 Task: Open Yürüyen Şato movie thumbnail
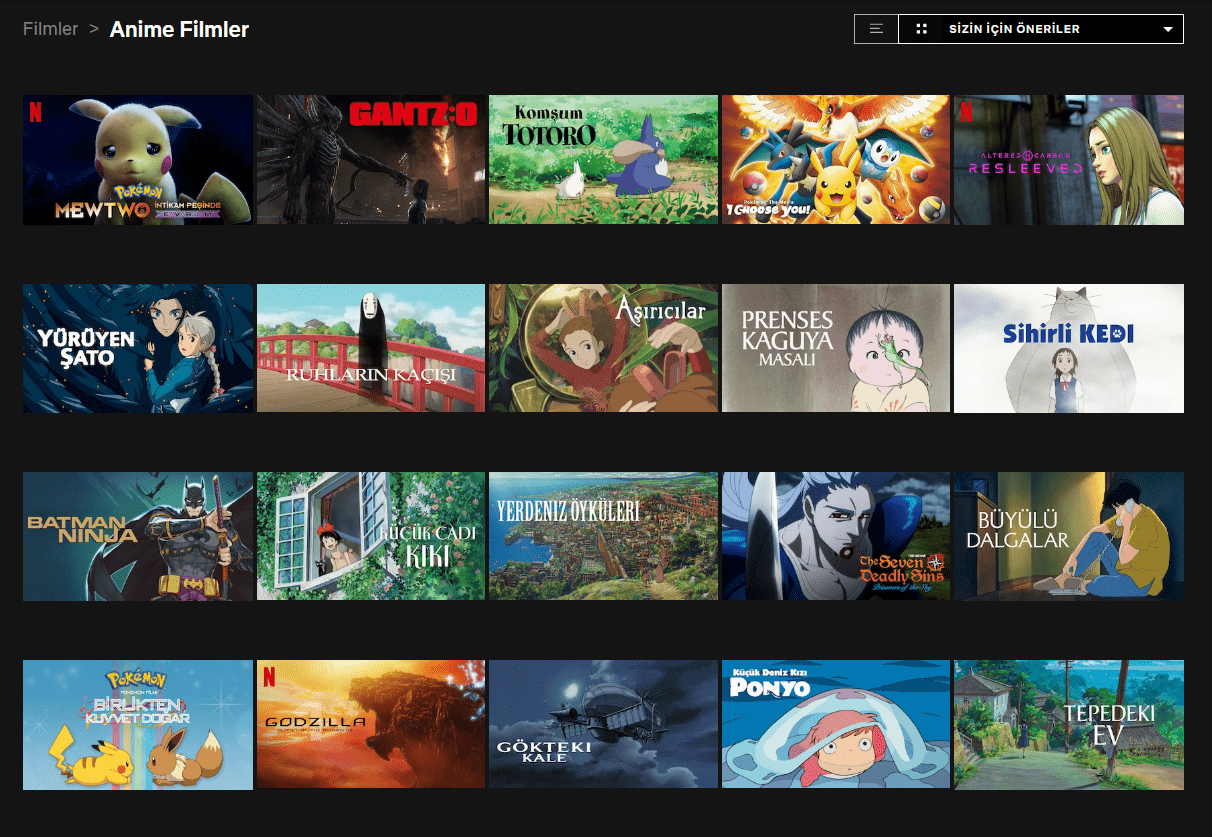138,348
